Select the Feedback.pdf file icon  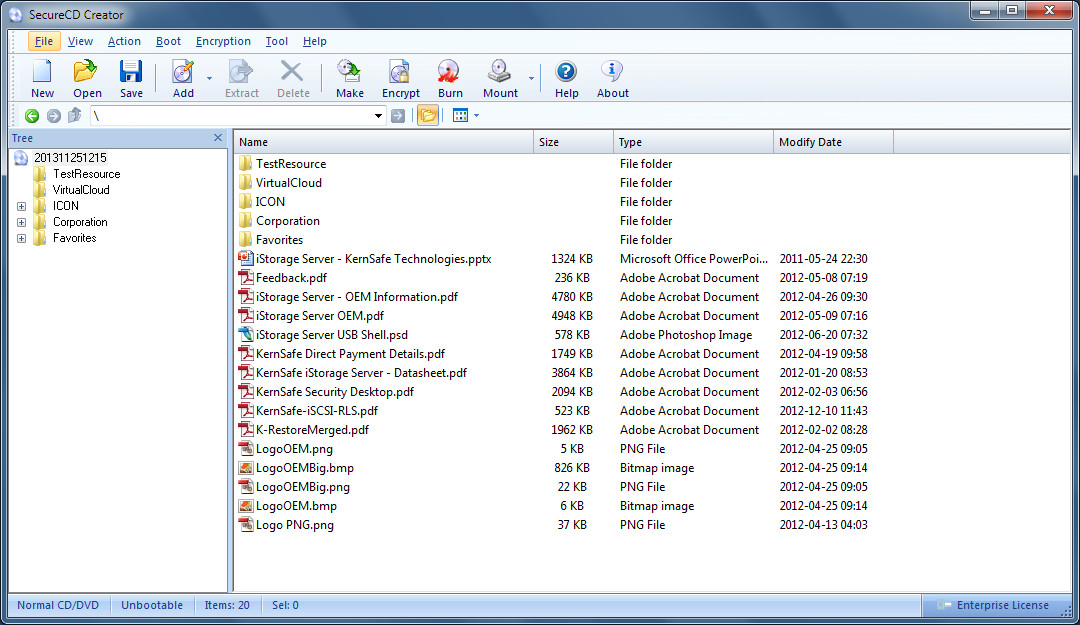[245, 278]
